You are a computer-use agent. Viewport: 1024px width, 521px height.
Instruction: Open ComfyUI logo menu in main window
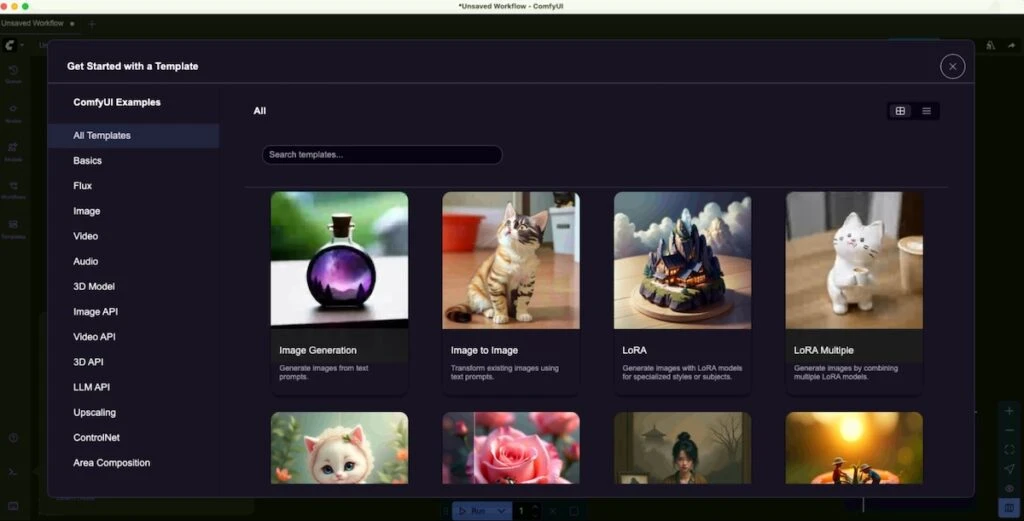(10, 45)
